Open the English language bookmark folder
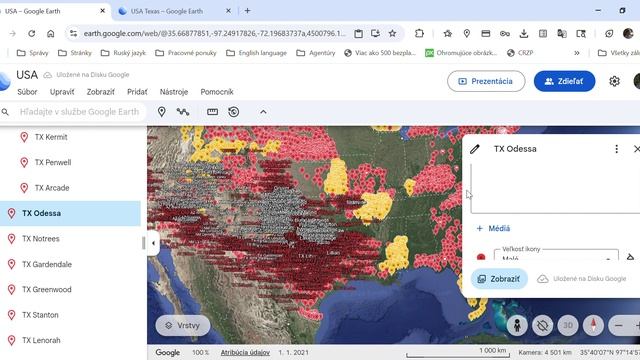This screenshot has width=640, height=360. [x=257, y=53]
